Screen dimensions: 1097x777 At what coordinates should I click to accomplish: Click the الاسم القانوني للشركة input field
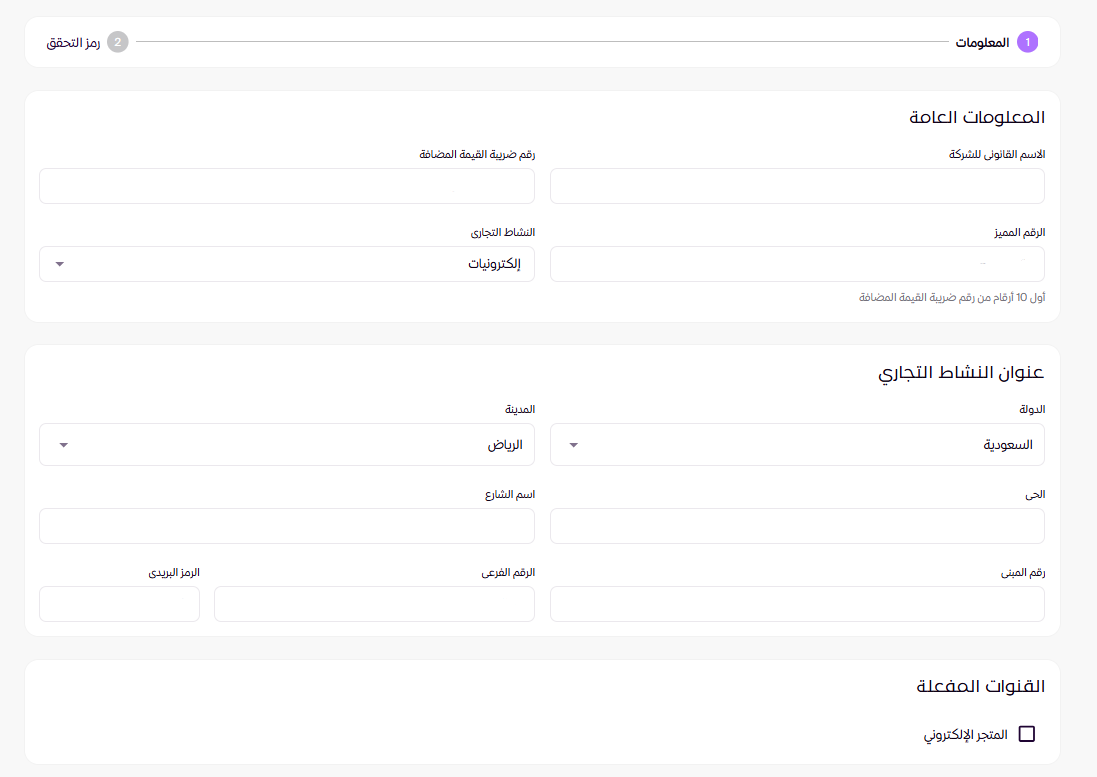click(x=797, y=186)
